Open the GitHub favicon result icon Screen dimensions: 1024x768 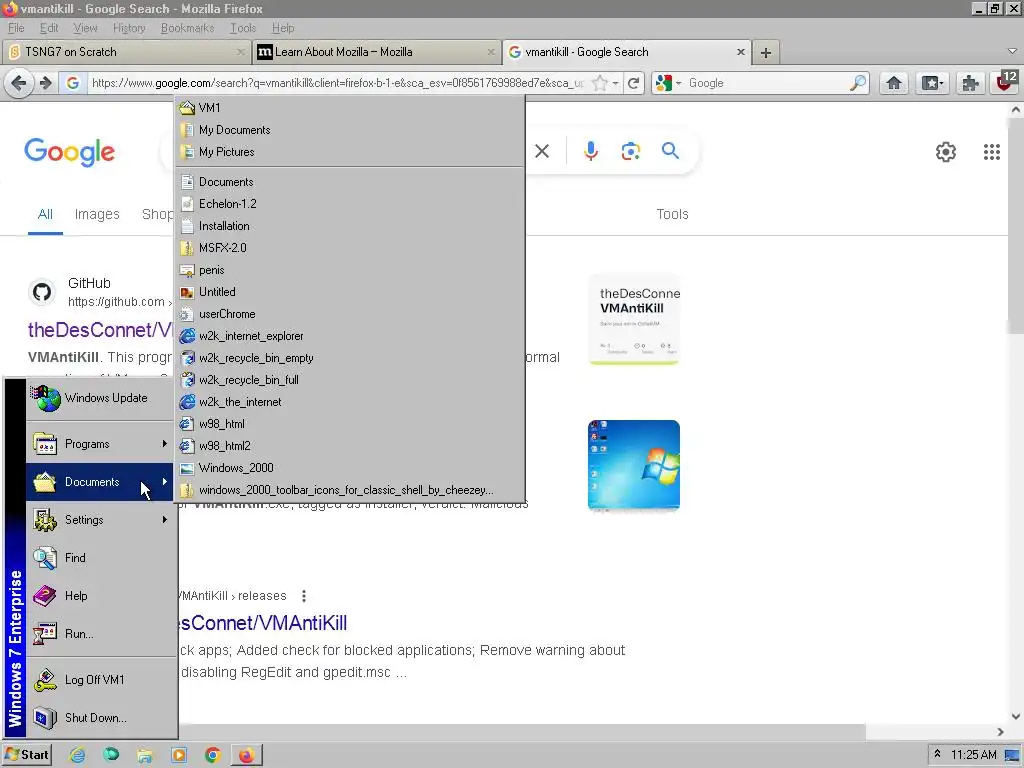pyautogui.click(x=42, y=292)
